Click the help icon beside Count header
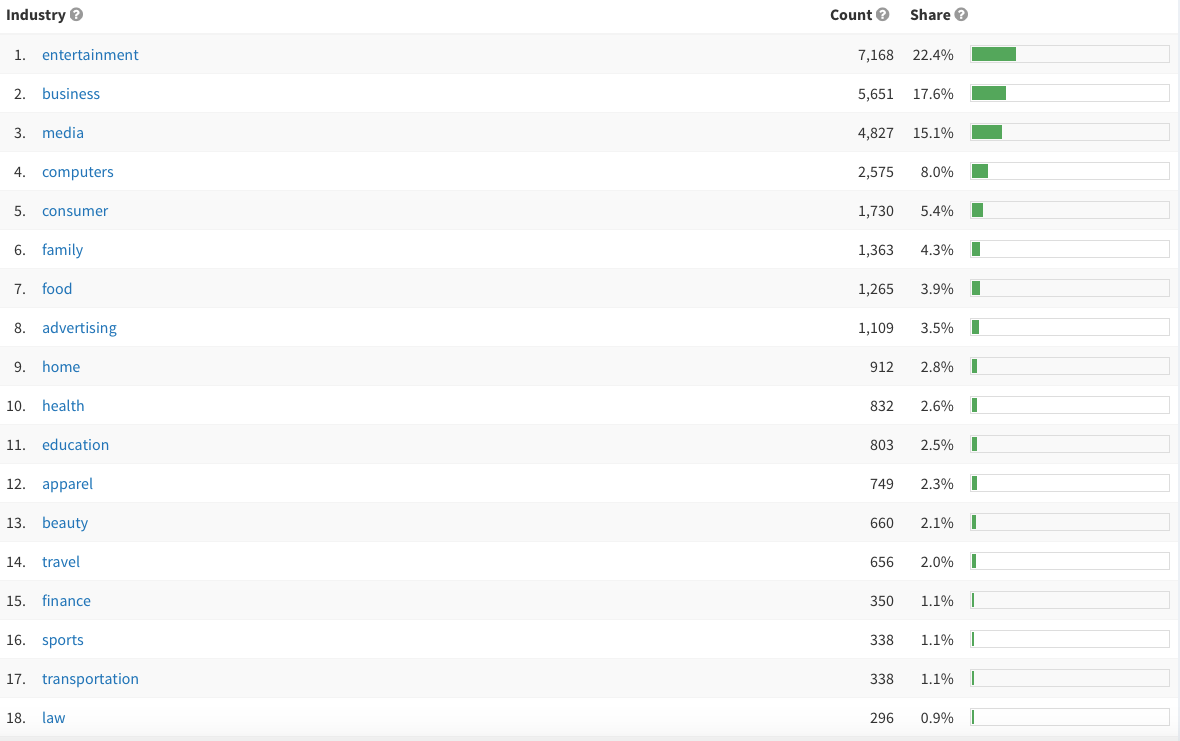Viewport: 1180px width, 741px height. tap(882, 15)
